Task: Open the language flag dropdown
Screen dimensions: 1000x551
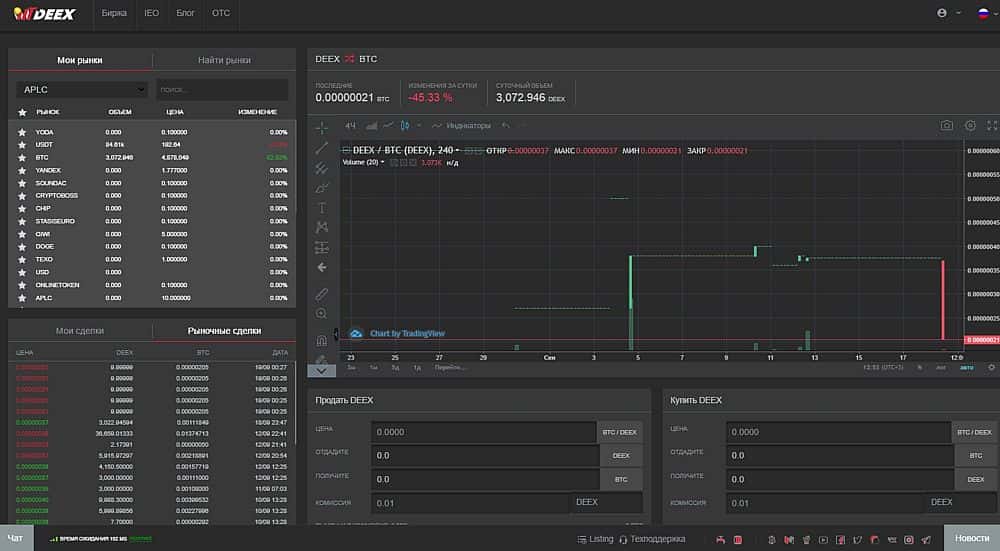Action: tap(985, 13)
